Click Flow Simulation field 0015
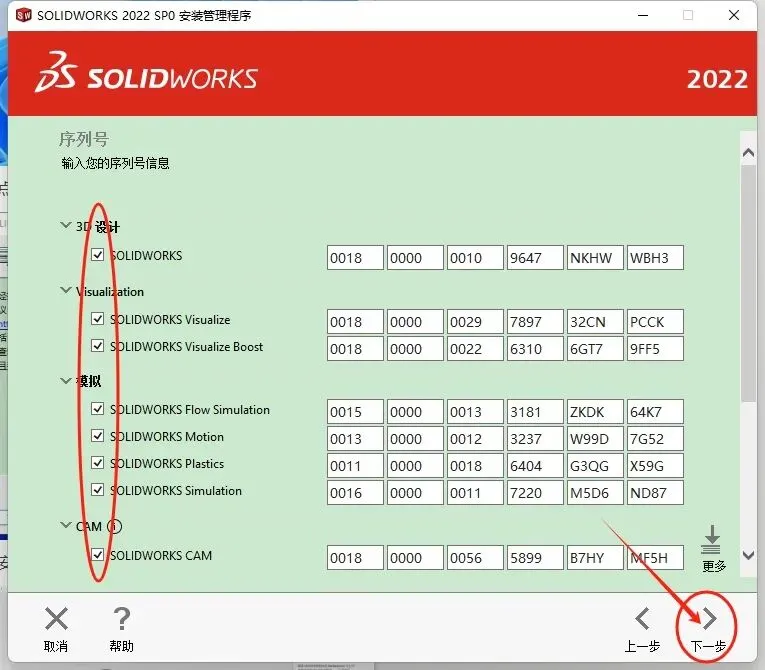This screenshot has width=765, height=670. (x=355, y=412)
